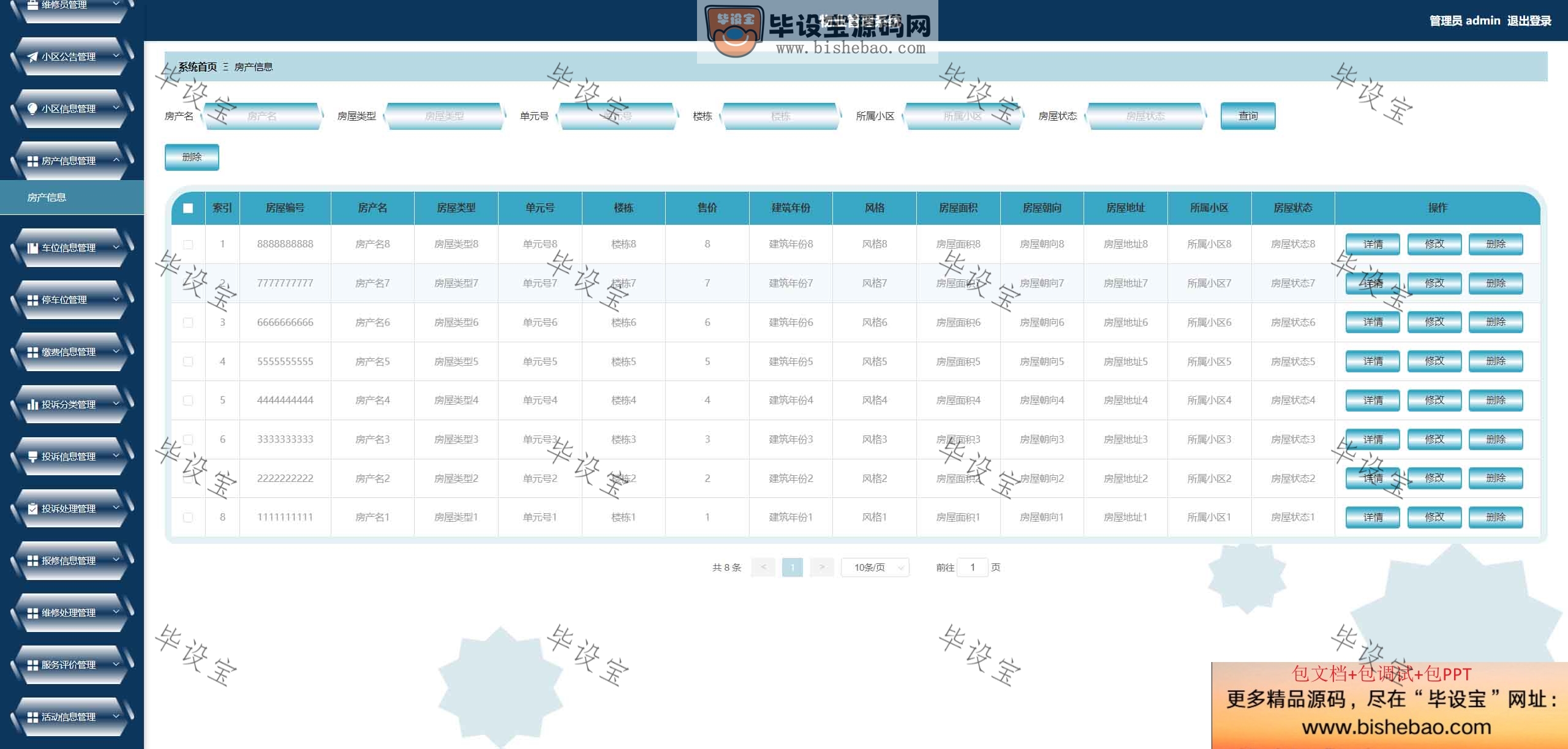Check the row with 4444444444
The width and height of the screenshot is (1568, 749).
(x=188, y=401)
